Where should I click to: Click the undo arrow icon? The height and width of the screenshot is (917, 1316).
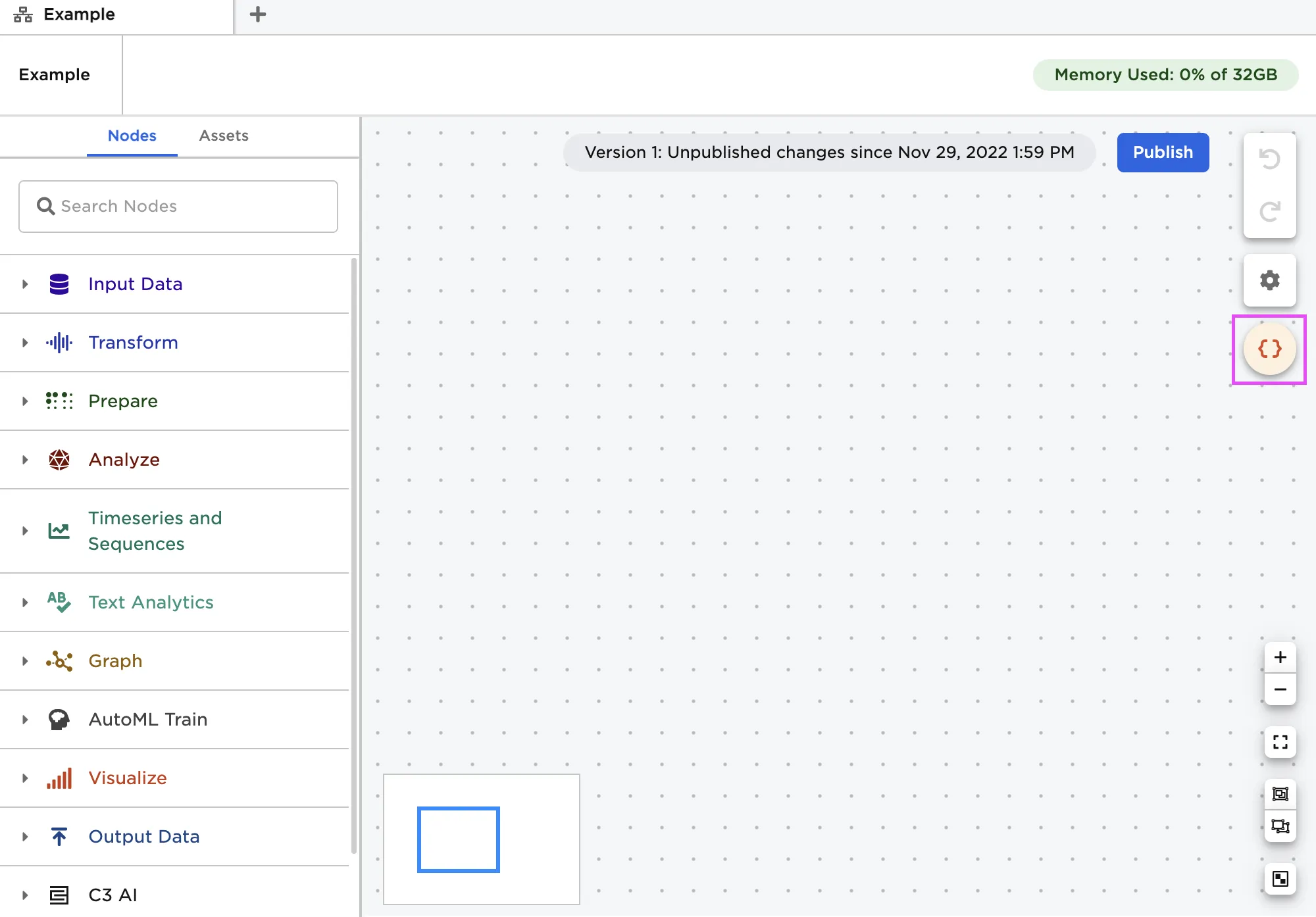point(1269,159)
